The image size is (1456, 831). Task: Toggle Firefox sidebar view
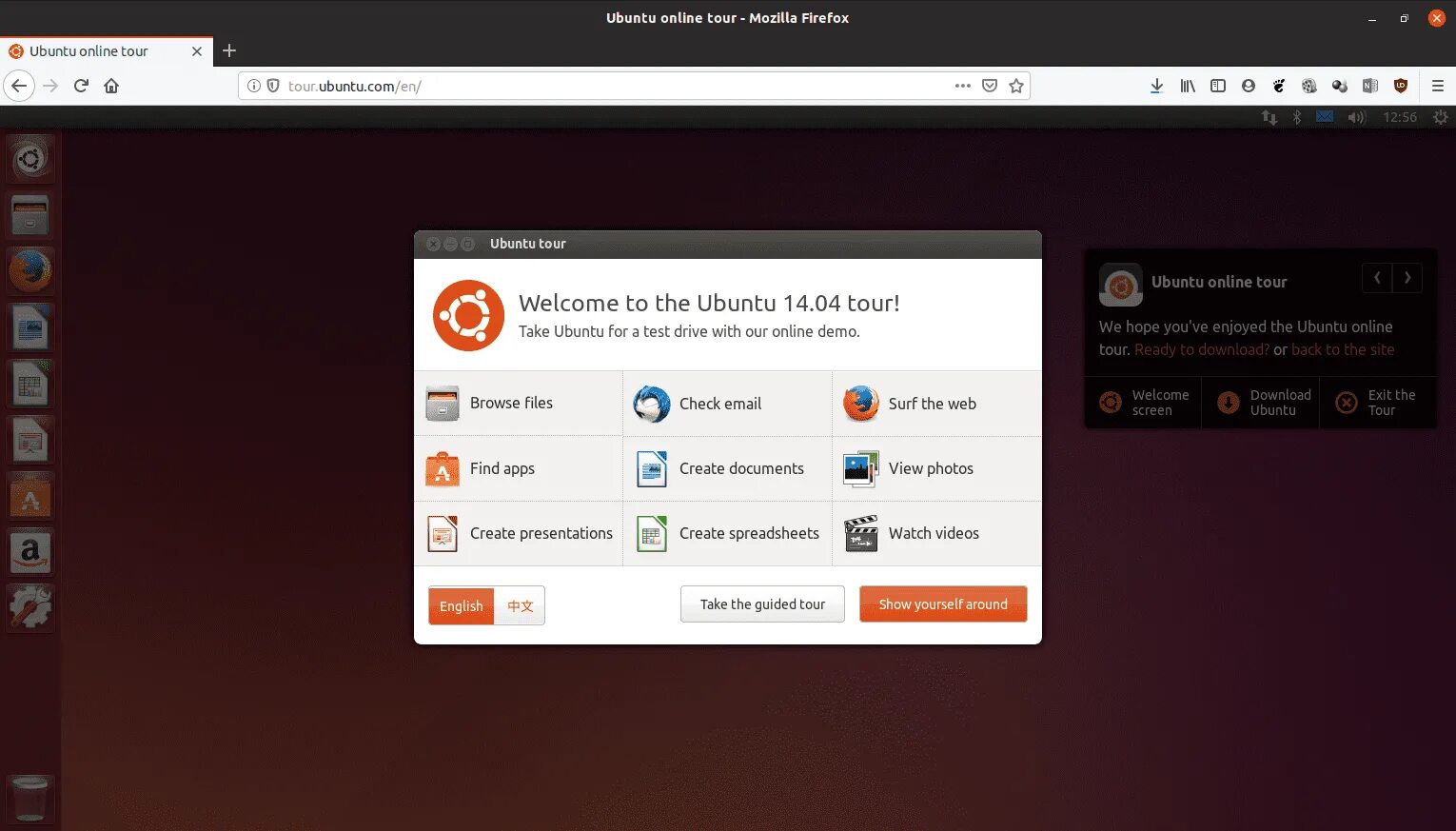point(1218,86)
